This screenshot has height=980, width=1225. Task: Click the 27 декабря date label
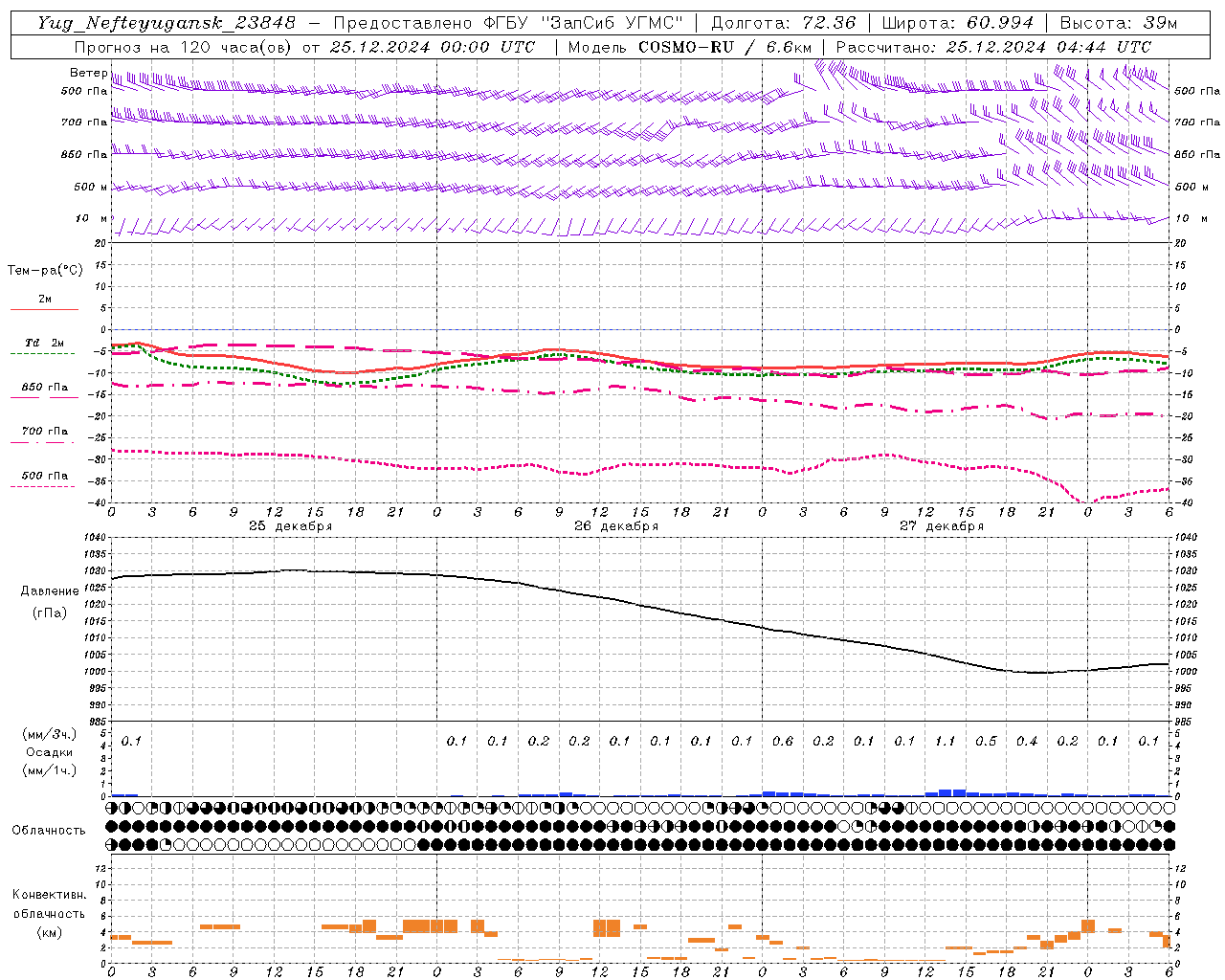(942, 525)
